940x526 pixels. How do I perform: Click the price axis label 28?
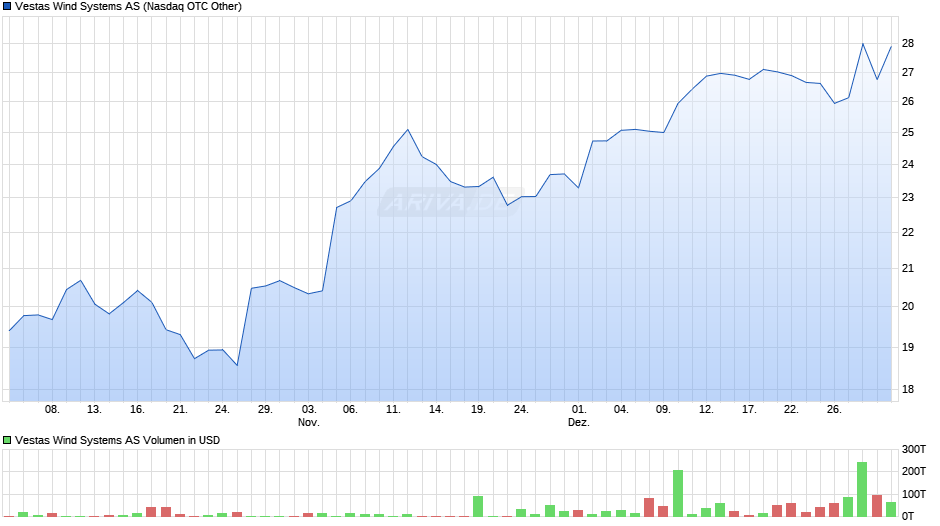point(908,43)
